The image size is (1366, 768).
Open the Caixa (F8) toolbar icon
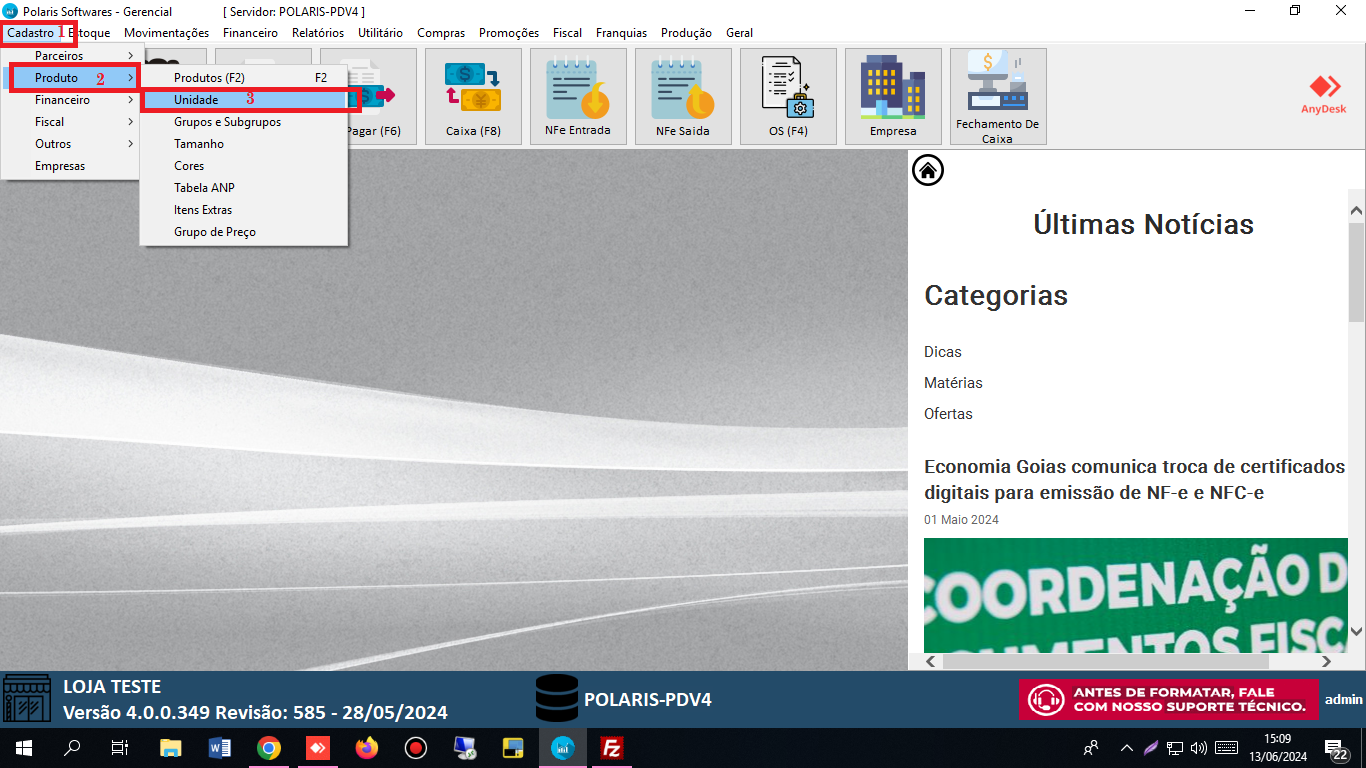tap(473, 95)
